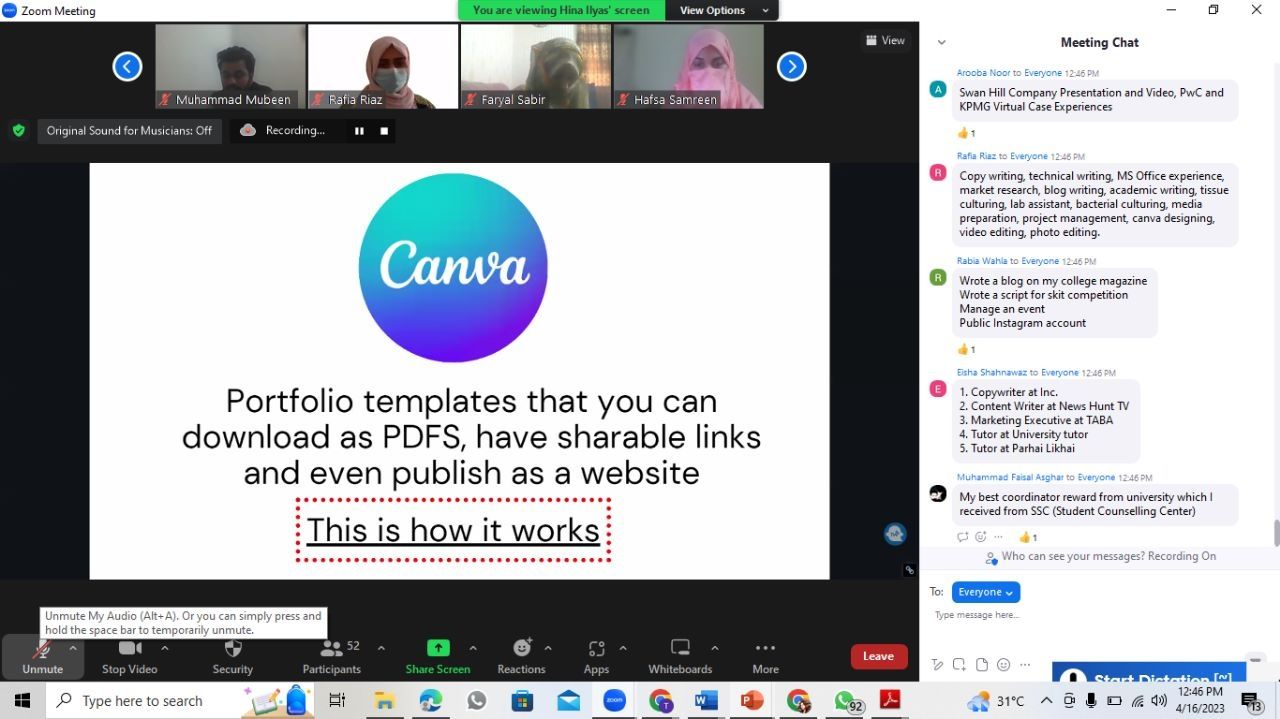
Task: Open the Reactions emoji menu
Action: [x=521, y=656]
